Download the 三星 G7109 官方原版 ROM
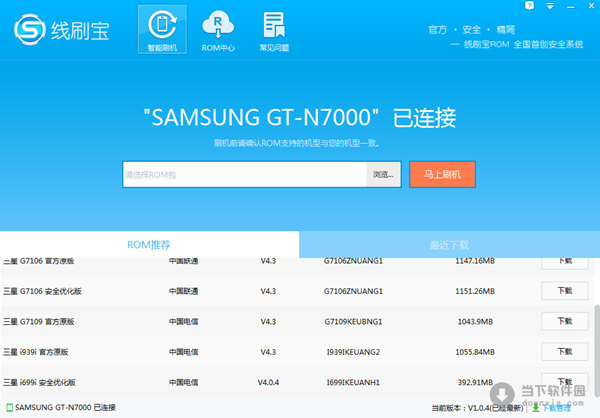Image resolution: width=600 pixels, height=418 pixels. click(565, 321)
